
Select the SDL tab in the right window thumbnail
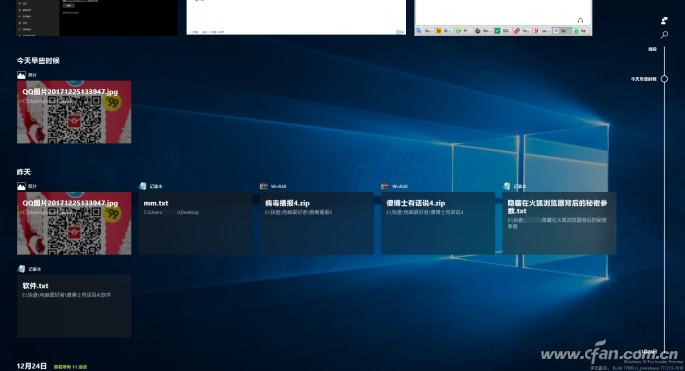point(502,31)
